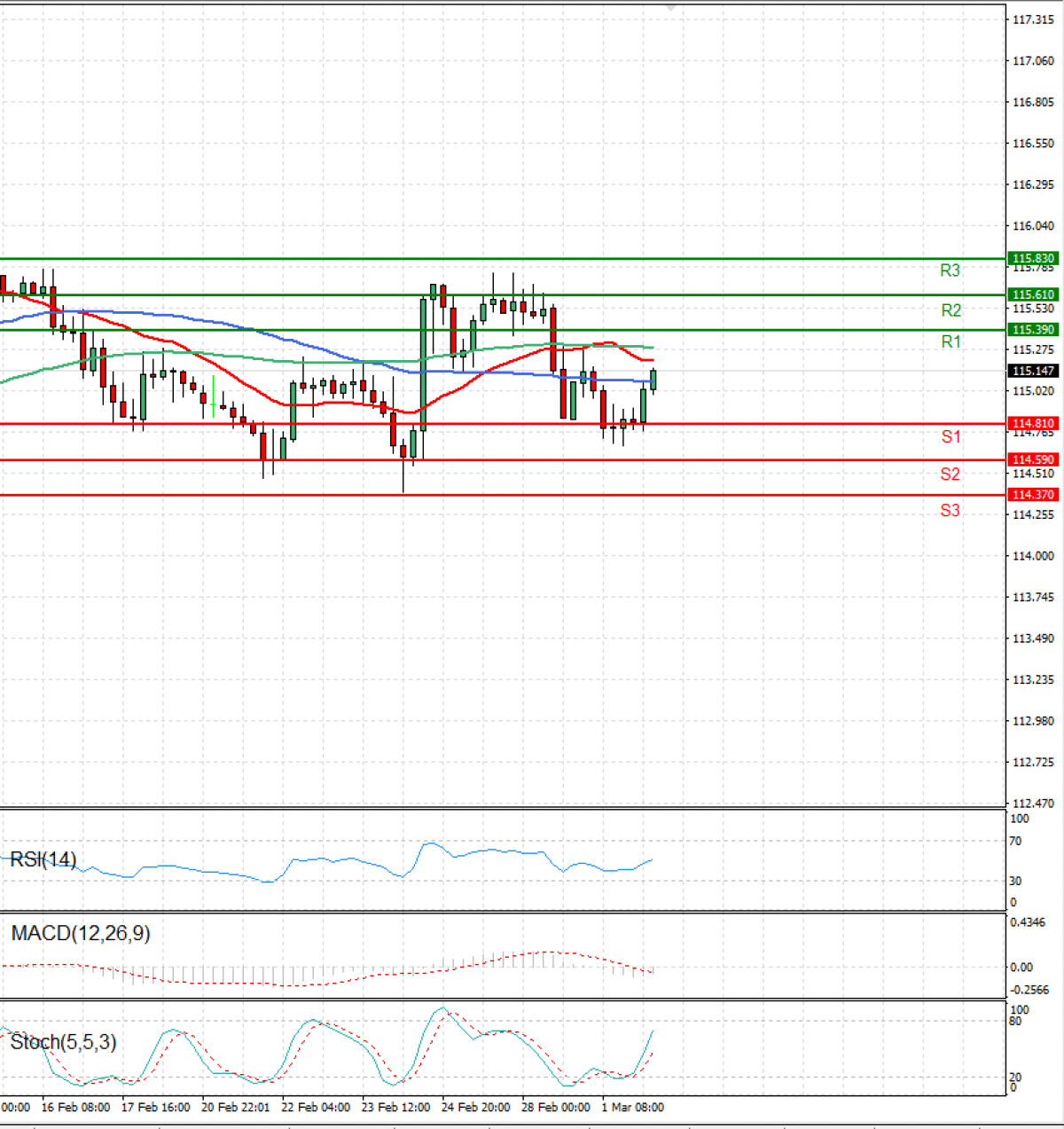Select the 115.830 green price tag
The width and height of the screenshot is (1064, 1129).
pos(1033,259)
